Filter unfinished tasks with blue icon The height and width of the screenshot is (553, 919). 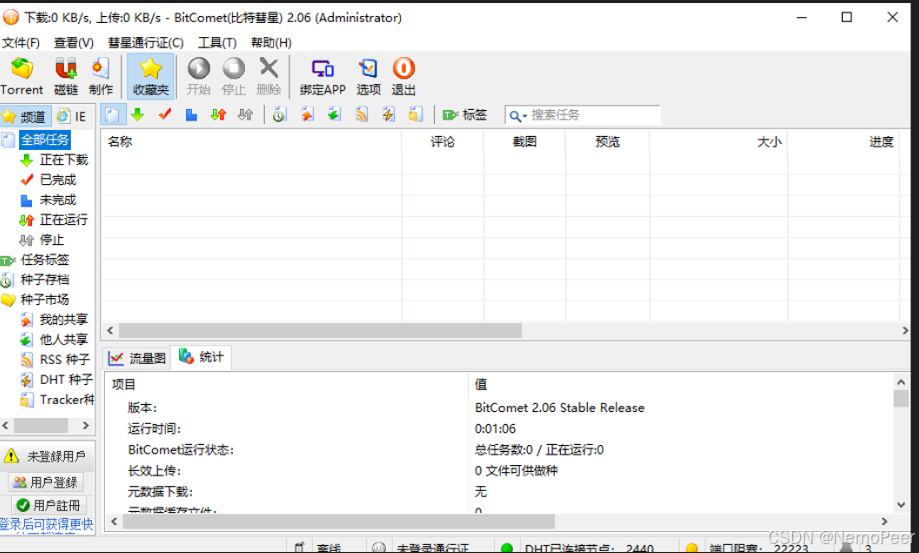pos(191,114)
